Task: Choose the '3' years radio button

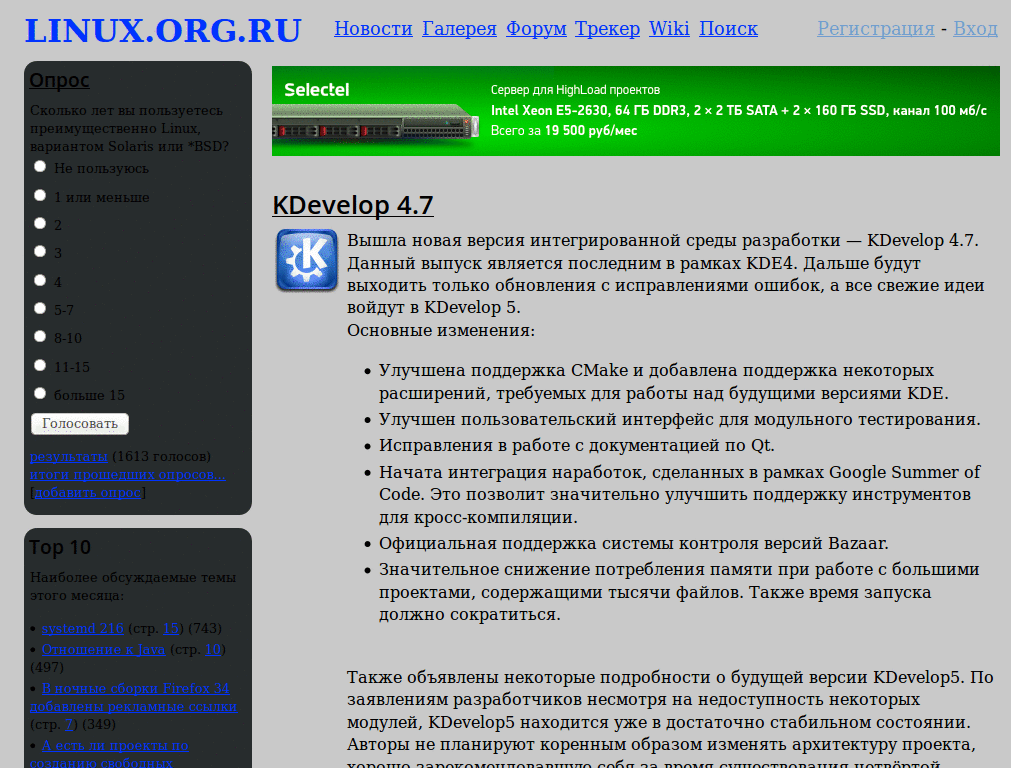Action: pyautogui.click(x=40, y=251)
